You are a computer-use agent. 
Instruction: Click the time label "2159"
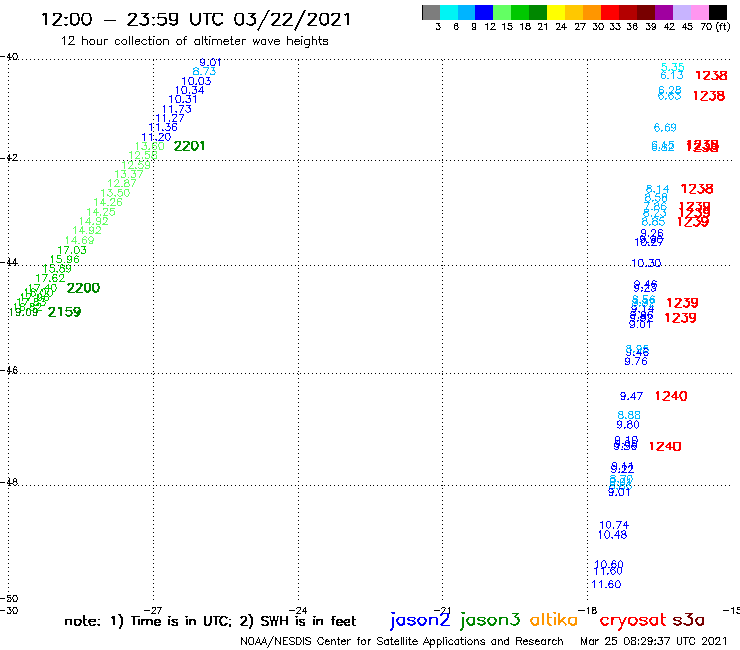pos(65,312)
